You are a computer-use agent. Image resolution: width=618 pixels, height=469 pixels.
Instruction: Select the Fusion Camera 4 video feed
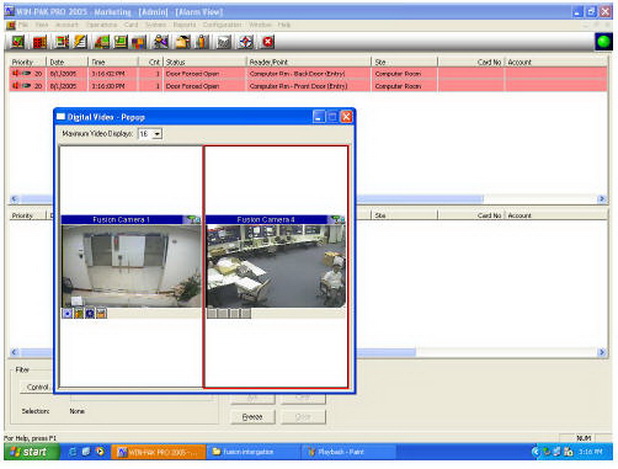point(276,266)
